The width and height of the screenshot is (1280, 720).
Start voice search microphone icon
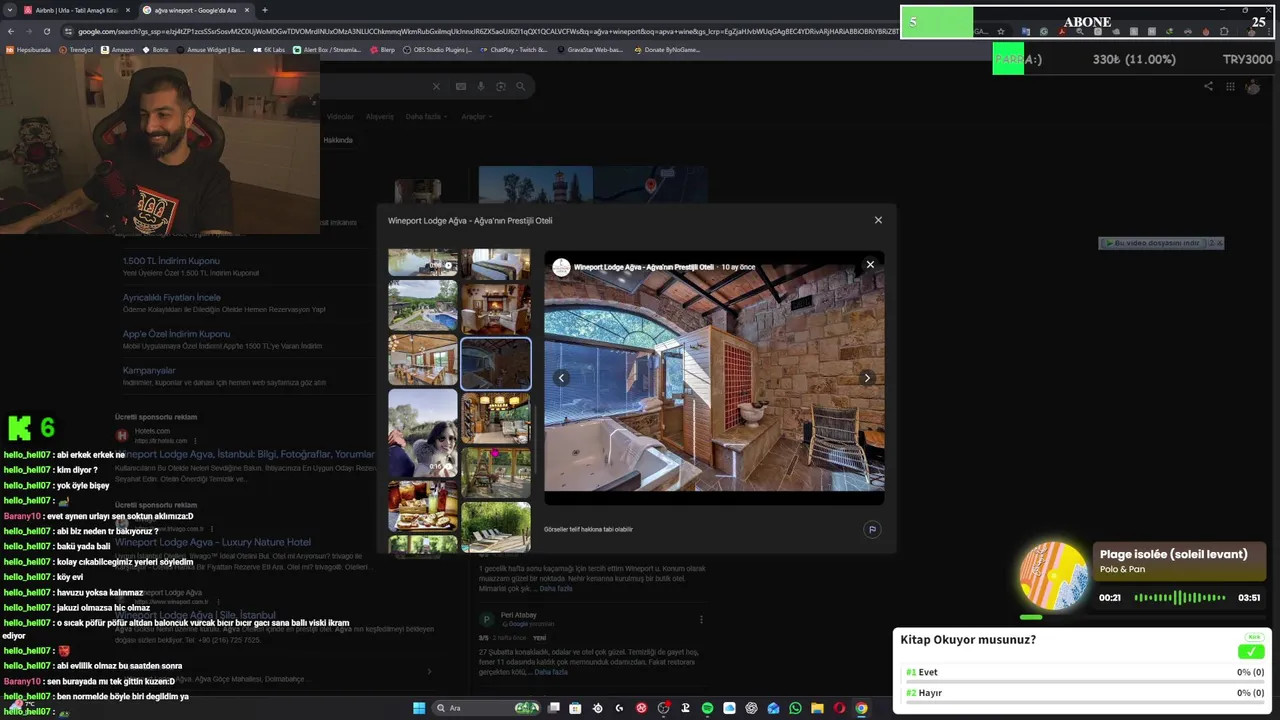click(x=481, y=87)
